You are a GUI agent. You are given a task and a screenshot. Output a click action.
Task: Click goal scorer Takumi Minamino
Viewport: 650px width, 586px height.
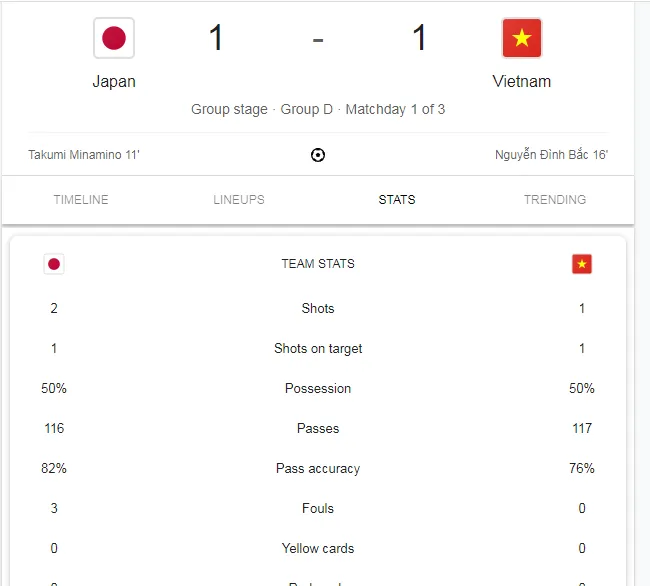point(84,155)
